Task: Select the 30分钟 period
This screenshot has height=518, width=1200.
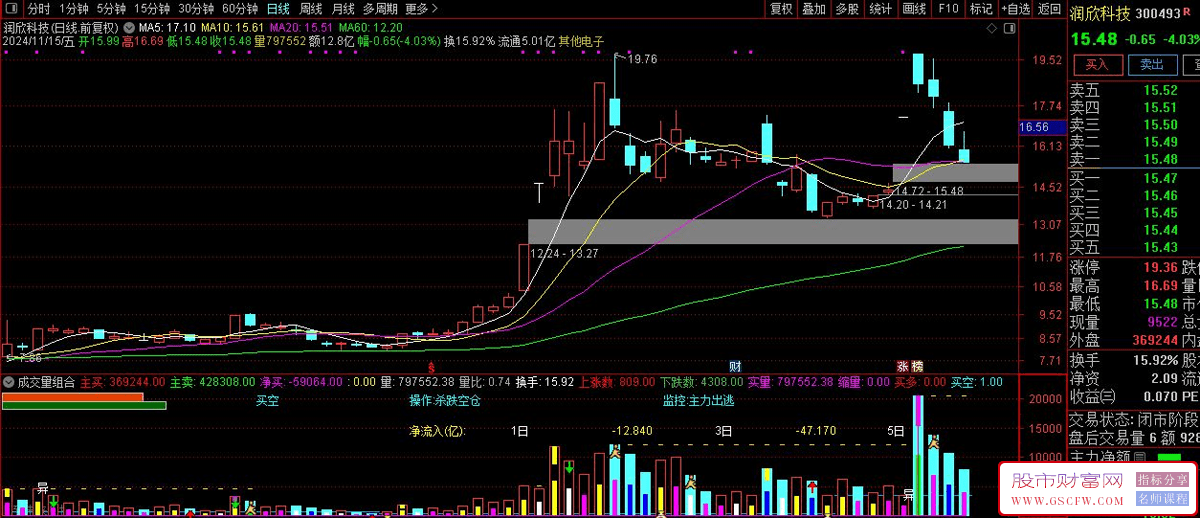Action: click(196, 9)
